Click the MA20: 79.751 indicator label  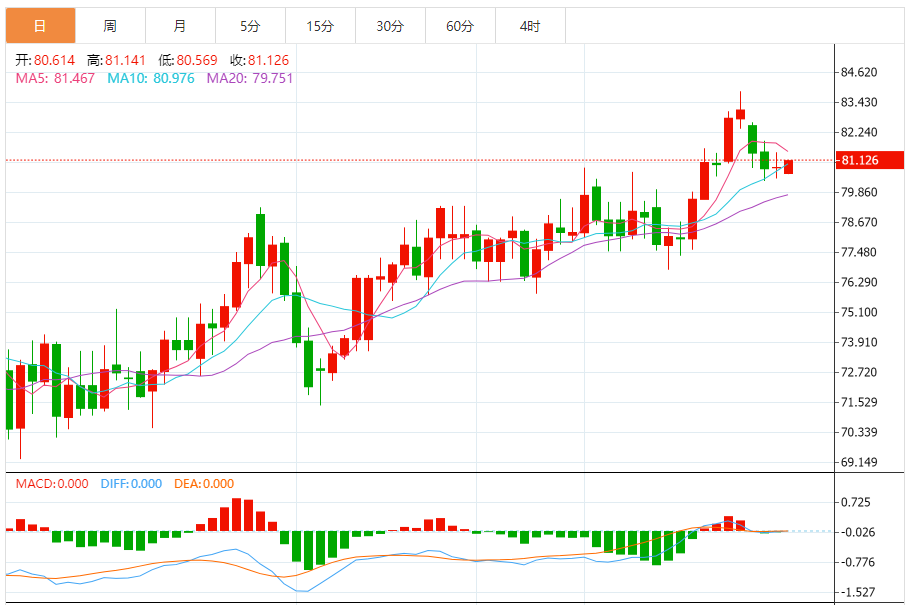(250, 78)
